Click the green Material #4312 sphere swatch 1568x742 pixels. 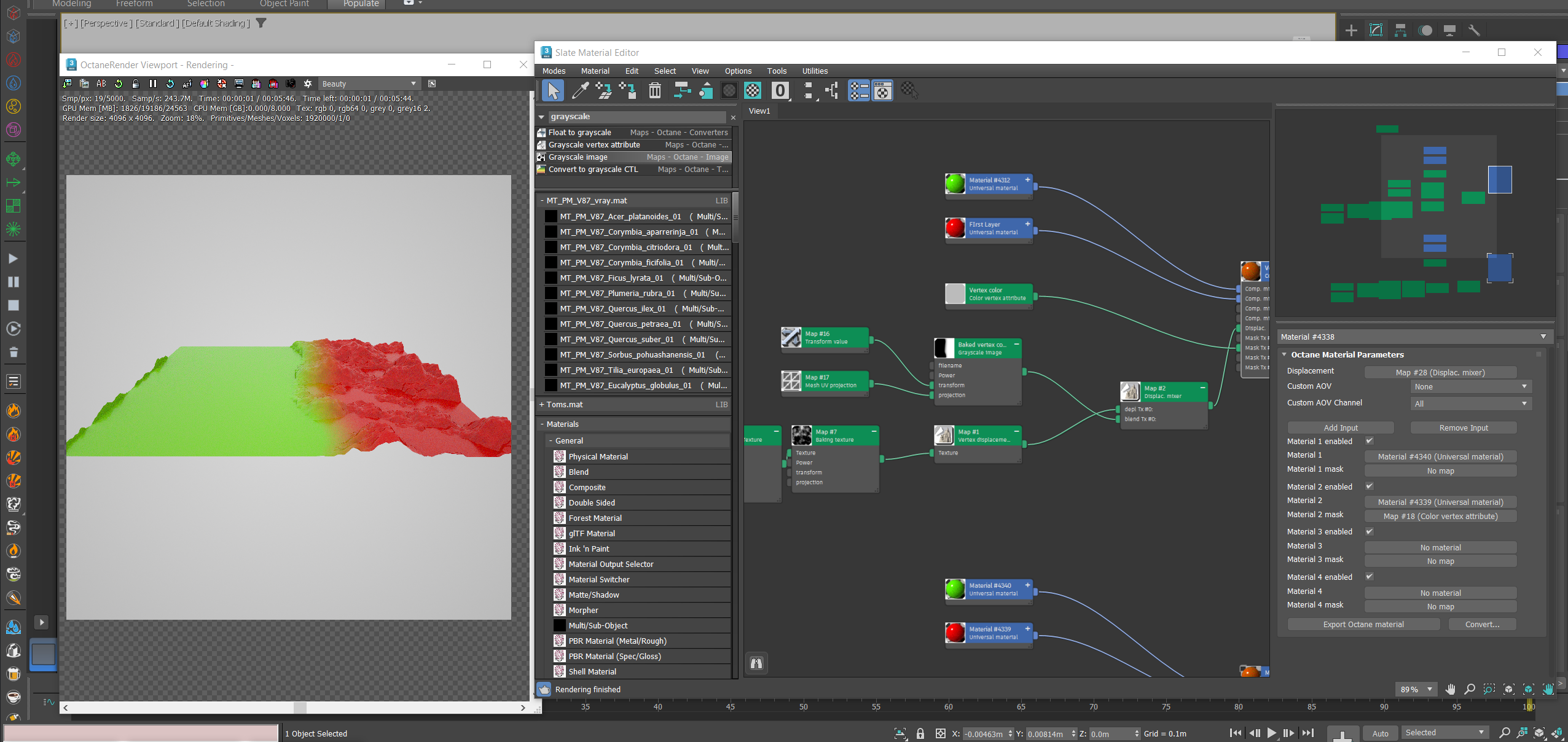point(955,184)
